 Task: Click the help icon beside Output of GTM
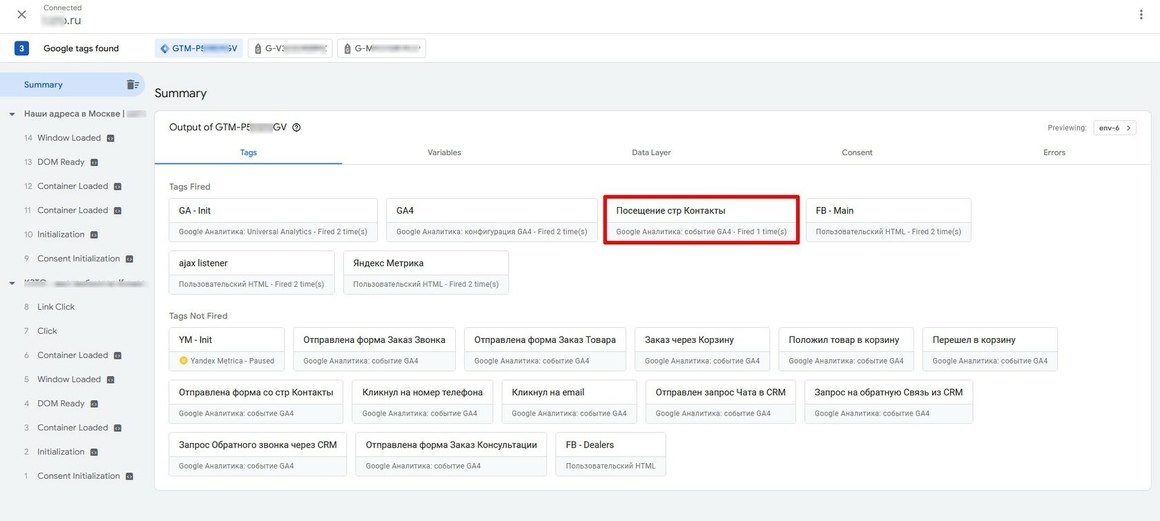click(x=297, y=127)
